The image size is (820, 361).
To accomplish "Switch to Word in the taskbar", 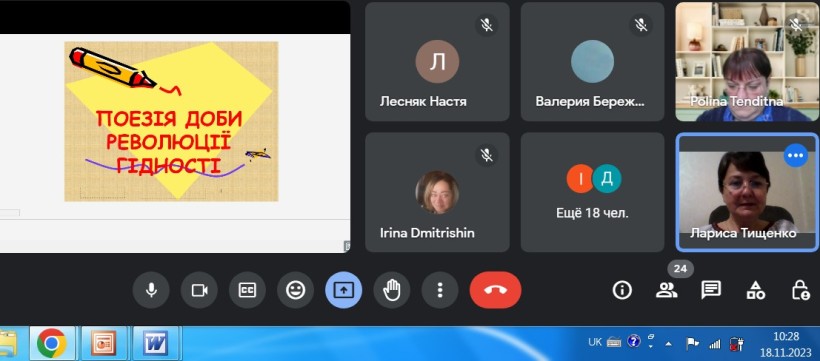I will 156,343.
